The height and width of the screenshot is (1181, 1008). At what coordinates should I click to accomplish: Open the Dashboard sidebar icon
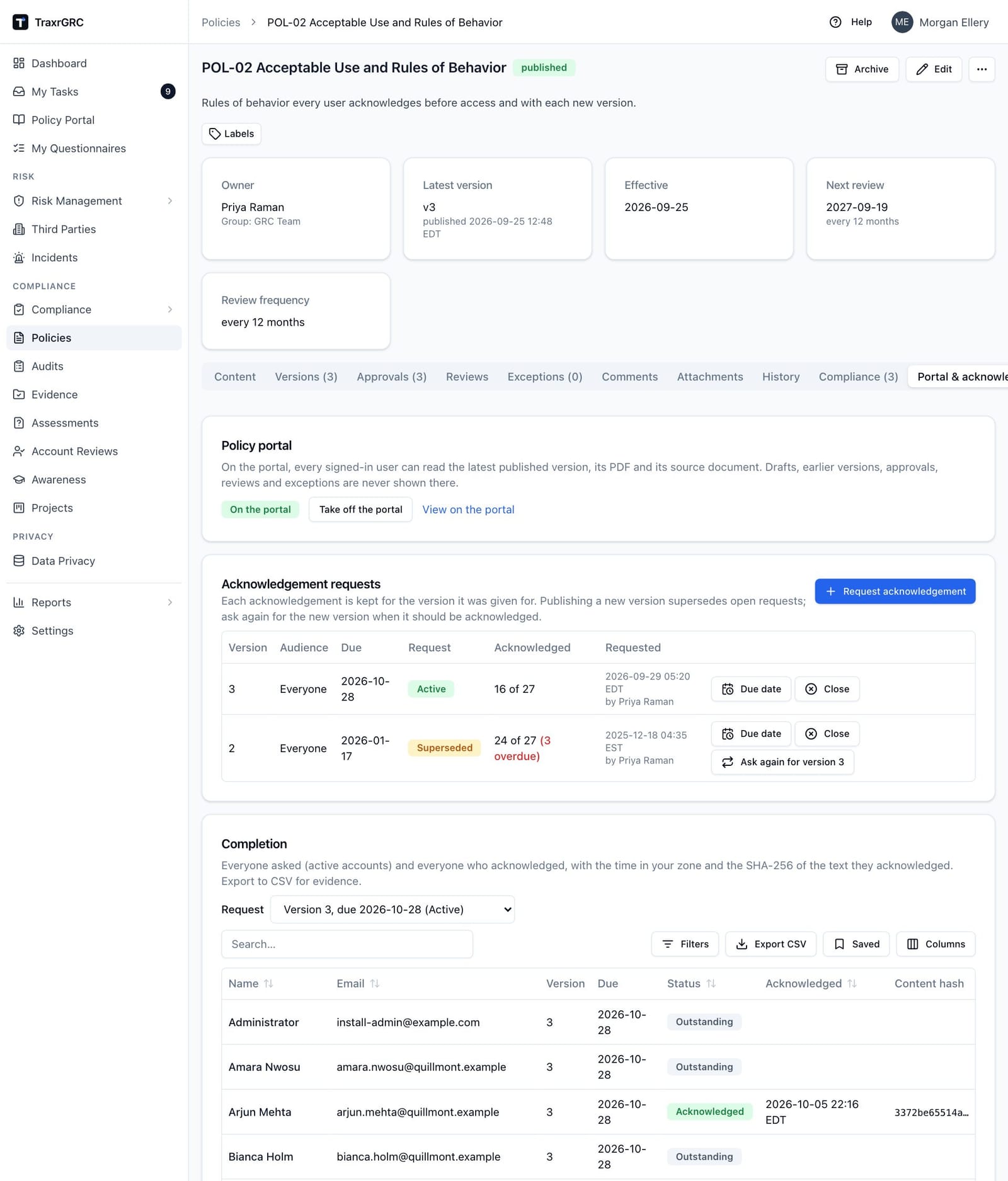click(x=19, y=63)
